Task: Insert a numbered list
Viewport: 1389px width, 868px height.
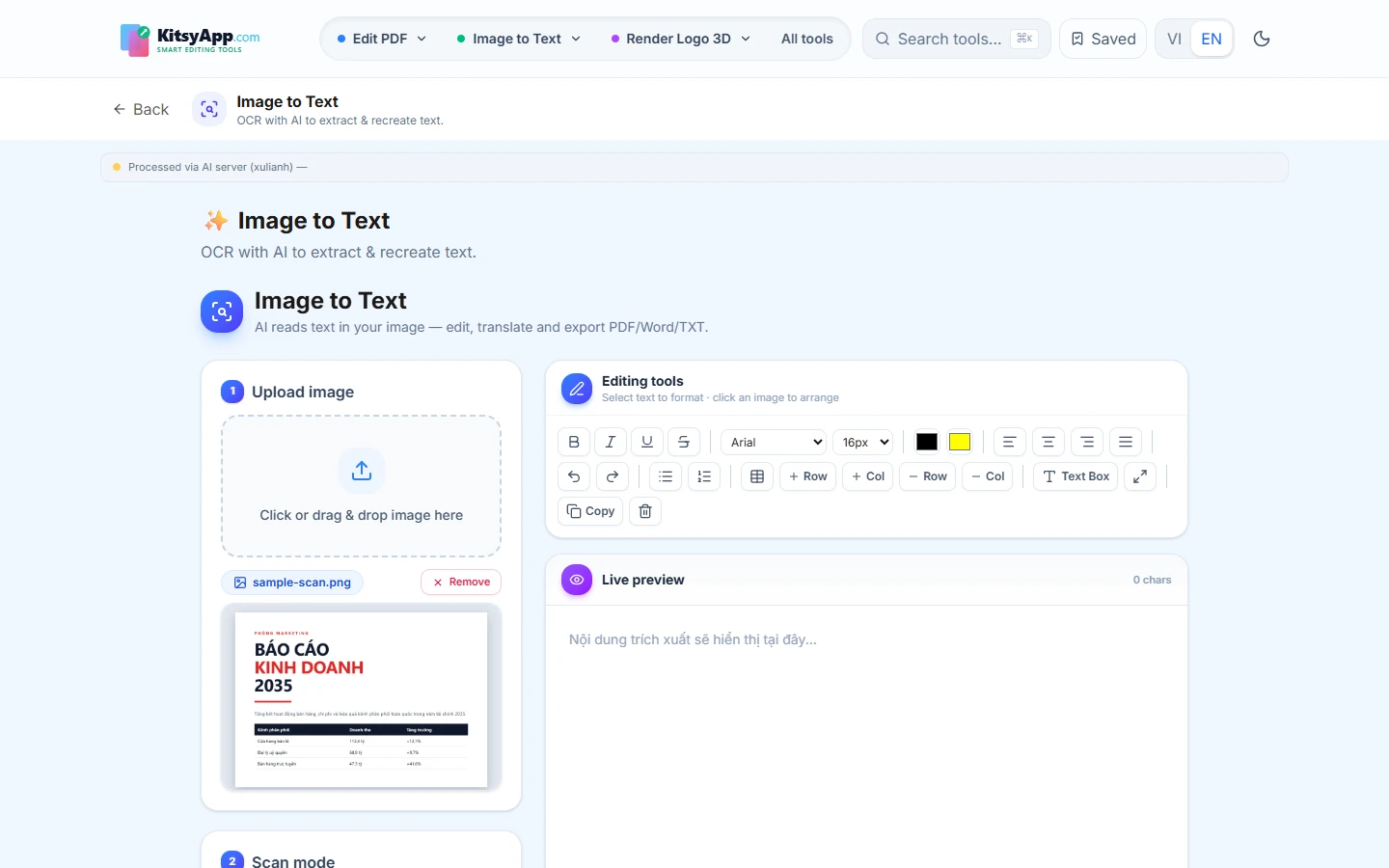Action: 704,476
